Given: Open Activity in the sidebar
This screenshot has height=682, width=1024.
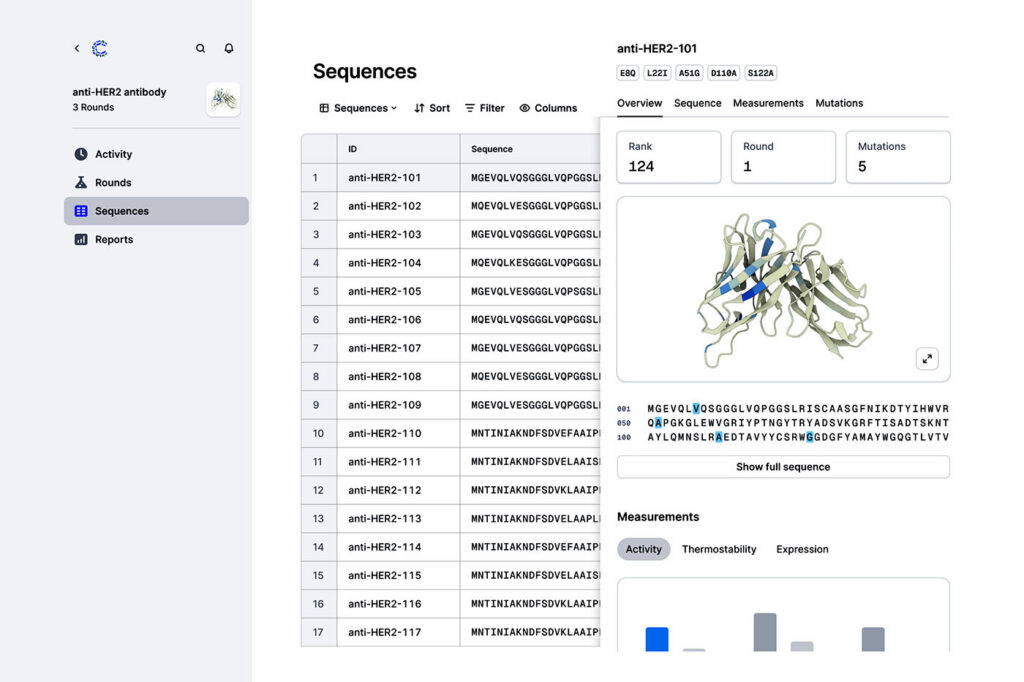Looking at the screenshot, I should (113, 154).
